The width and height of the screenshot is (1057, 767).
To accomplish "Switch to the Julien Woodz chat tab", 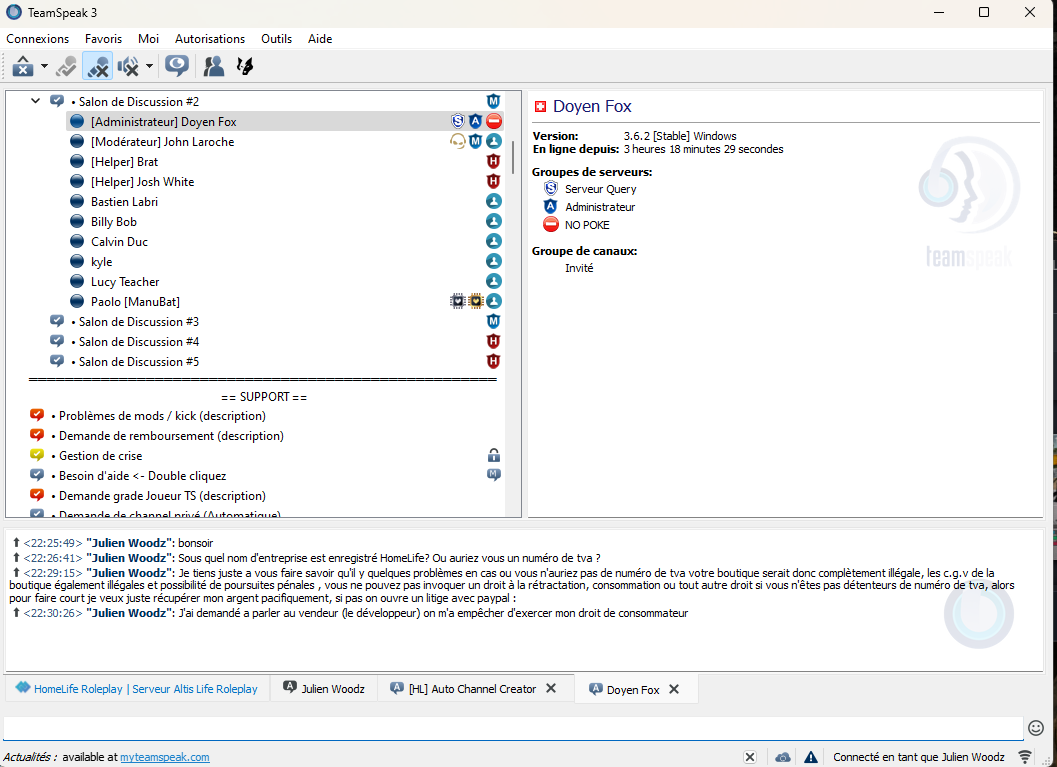I will [x=332, y=689].
